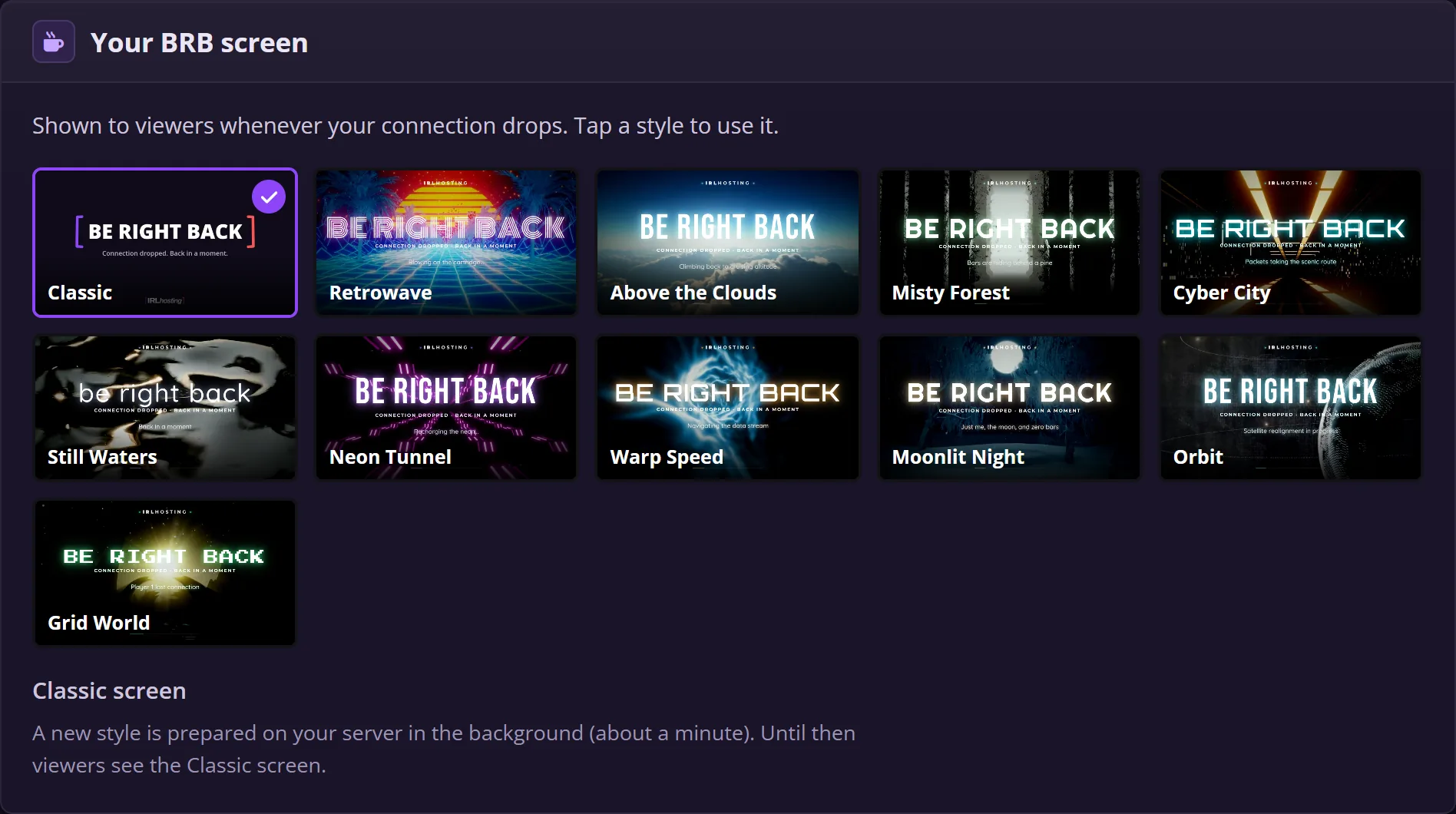The width and height of the screenshot is (1456, 814).
Task: Pick the Warp Speed style
Action: [728, 408]
